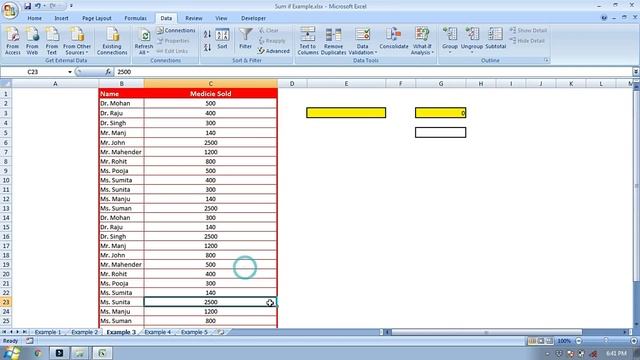This screenshot has width=640, height=360.
Task: Click Hide Detail in Outline group
Action: [x=527, y=41]
